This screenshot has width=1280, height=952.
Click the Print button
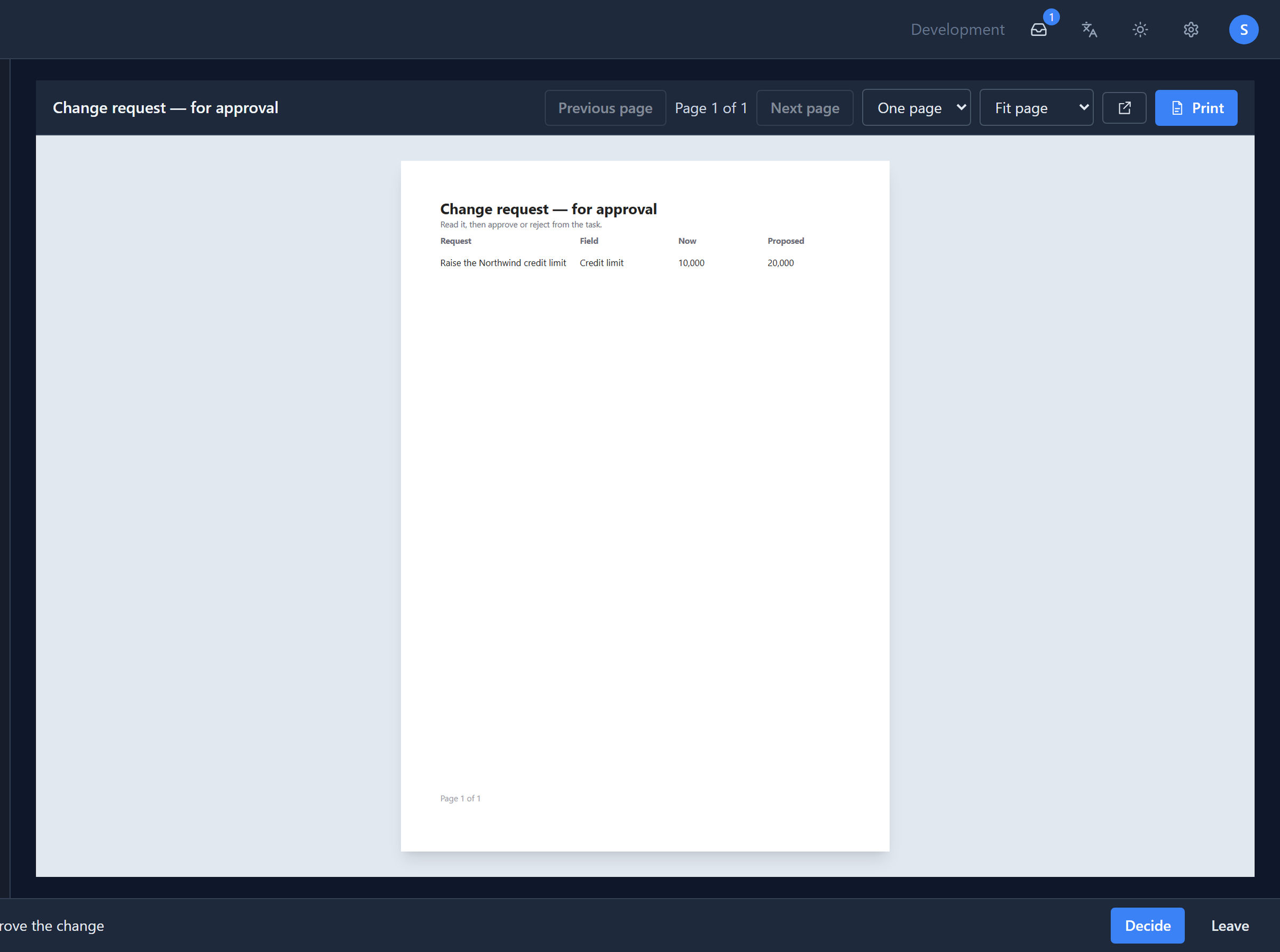1196,108
